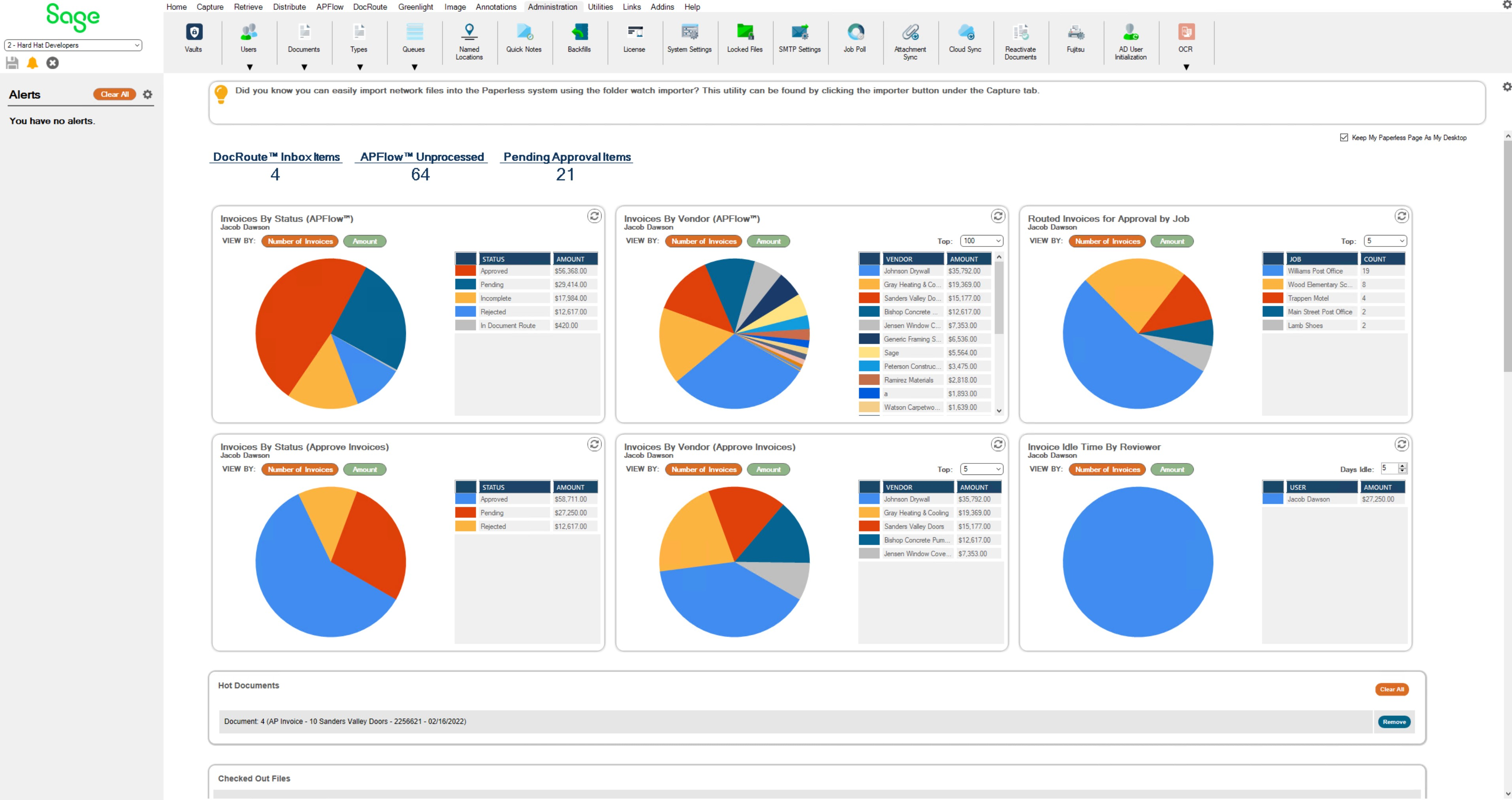The width and height of the screenshot is (1512, 800).
Task: Expand the Users dropdown arrow
Action: pyautogui.click(x=249, y=67)
